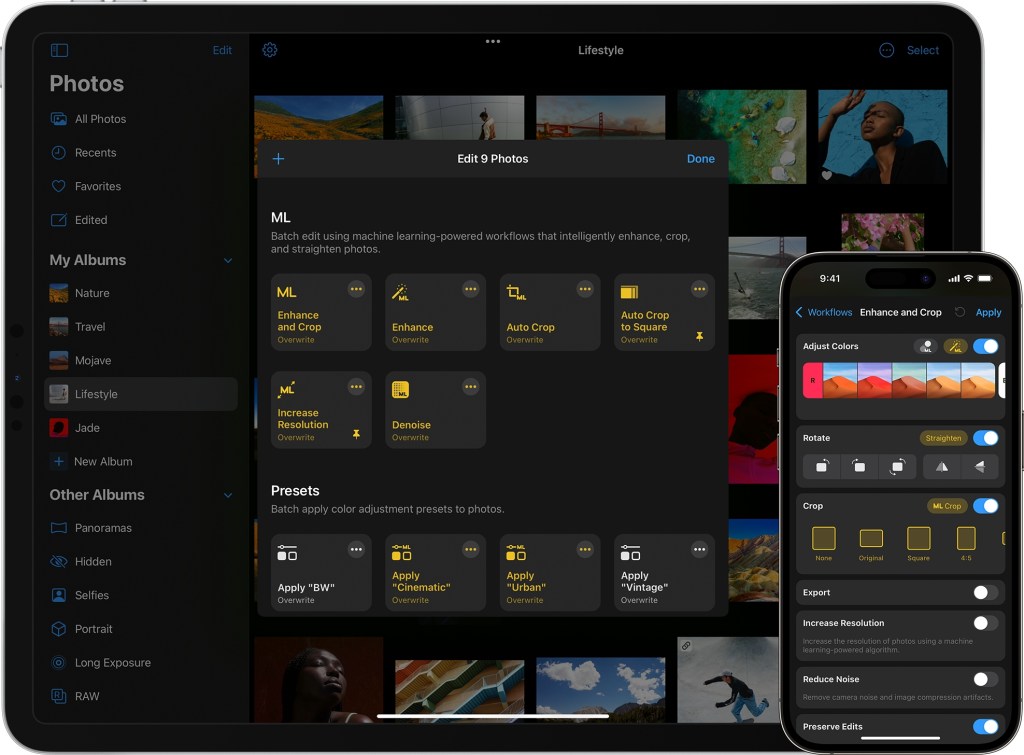Open settings gear icon in toolbar
This screenshot has width=1024, height=755.
click(270, 50)
